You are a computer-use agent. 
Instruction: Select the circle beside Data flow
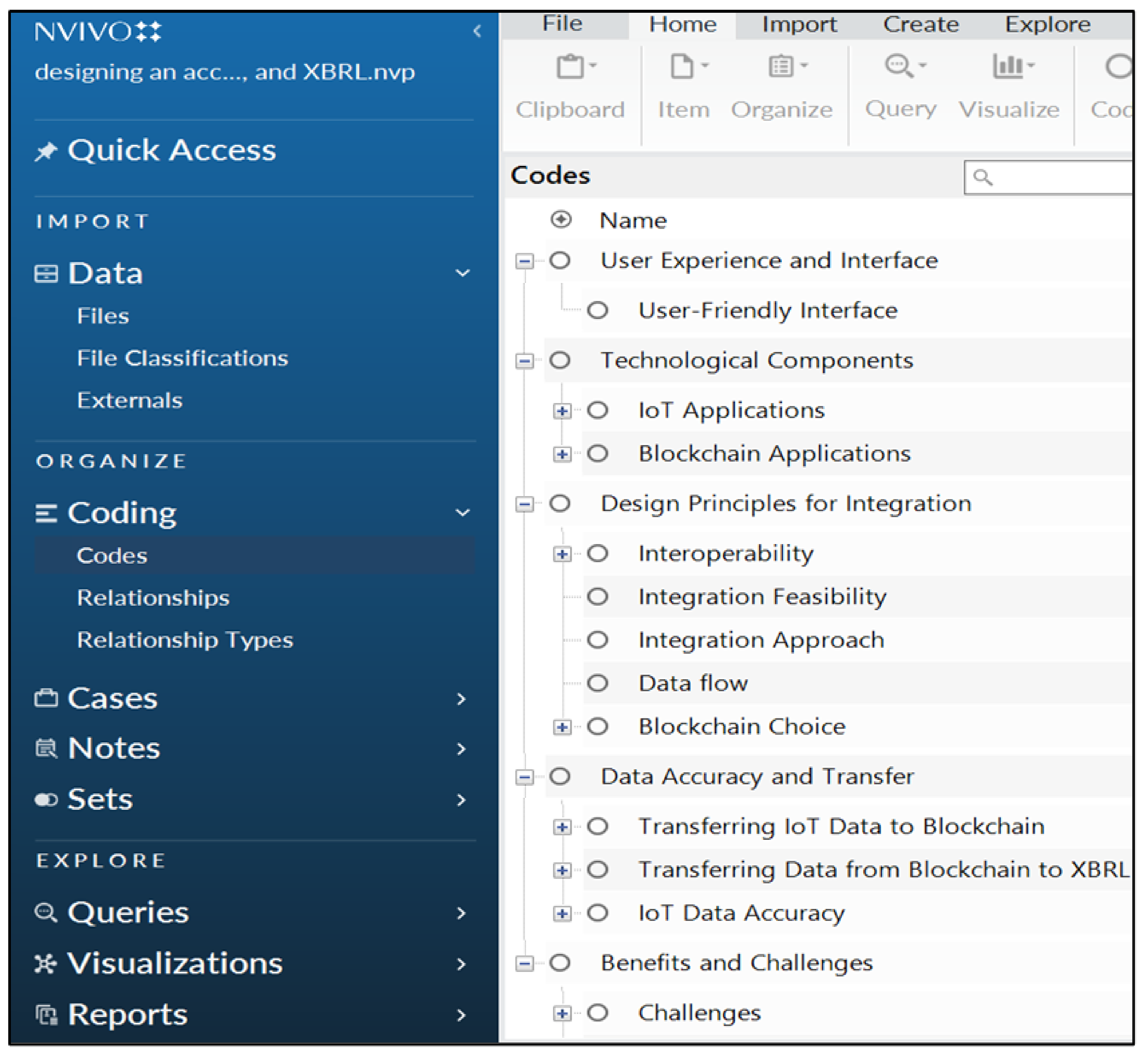click(598, 683)
